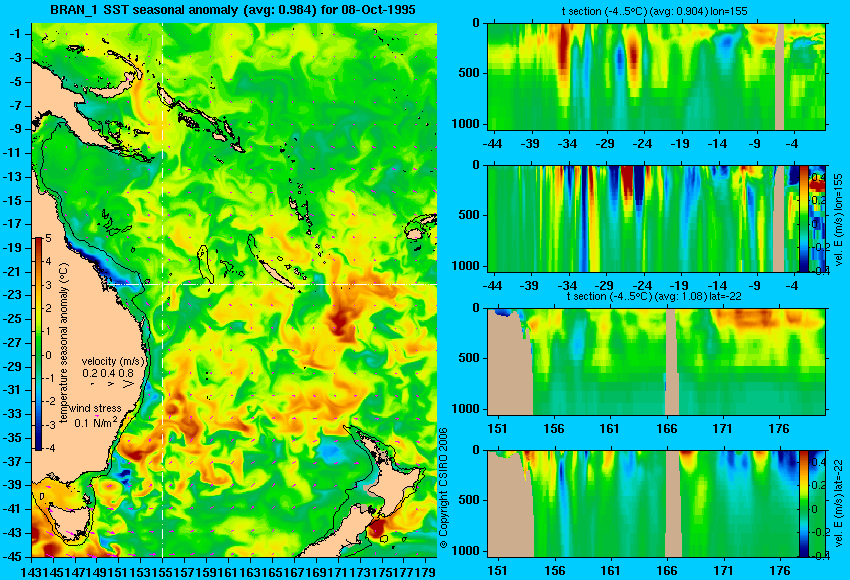The image size is (850, 580).
Task: Click the "-44" tick under the lon=155 temperature section
Action: pos(492,144)
